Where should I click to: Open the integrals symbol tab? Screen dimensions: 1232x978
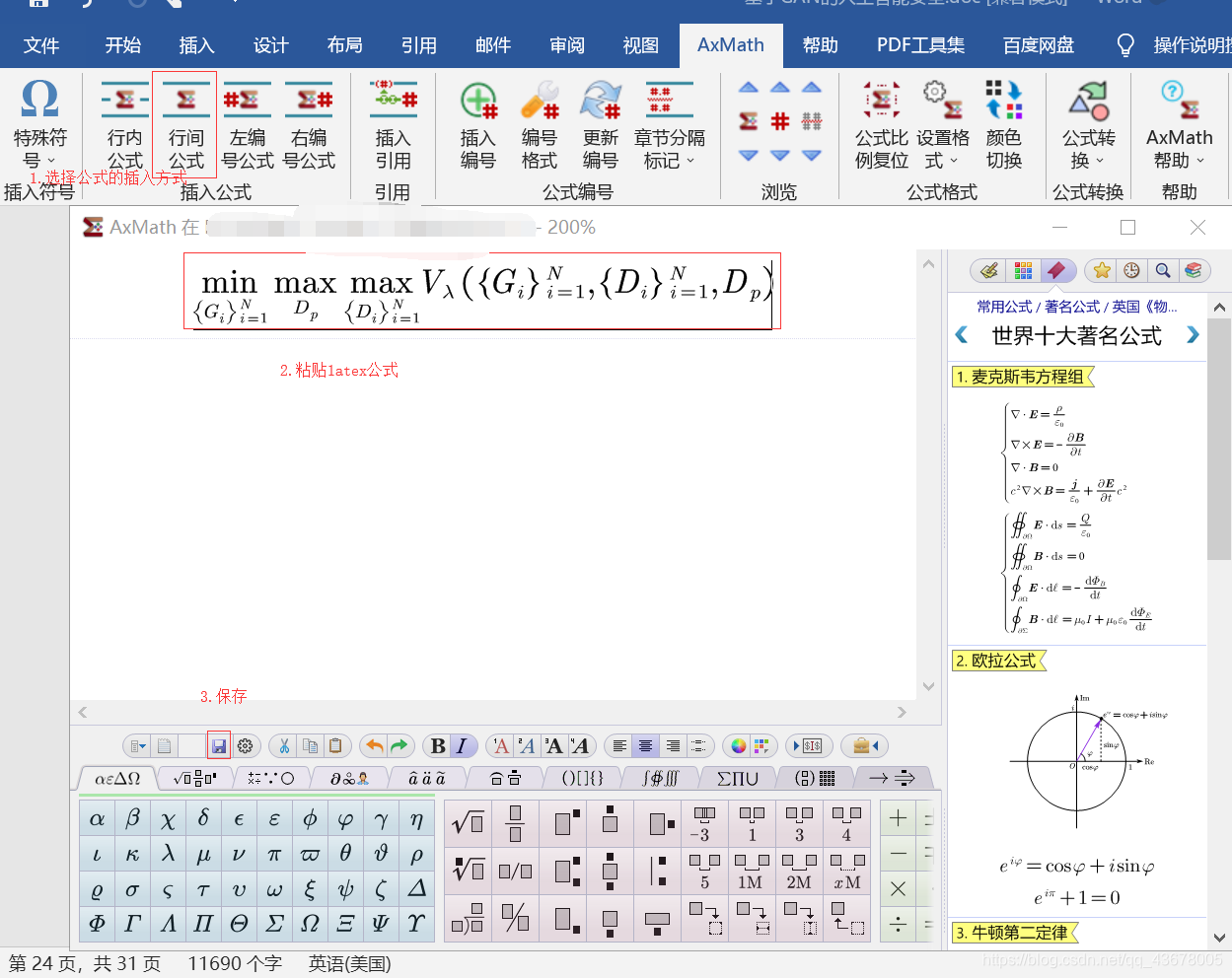point(660,778)
